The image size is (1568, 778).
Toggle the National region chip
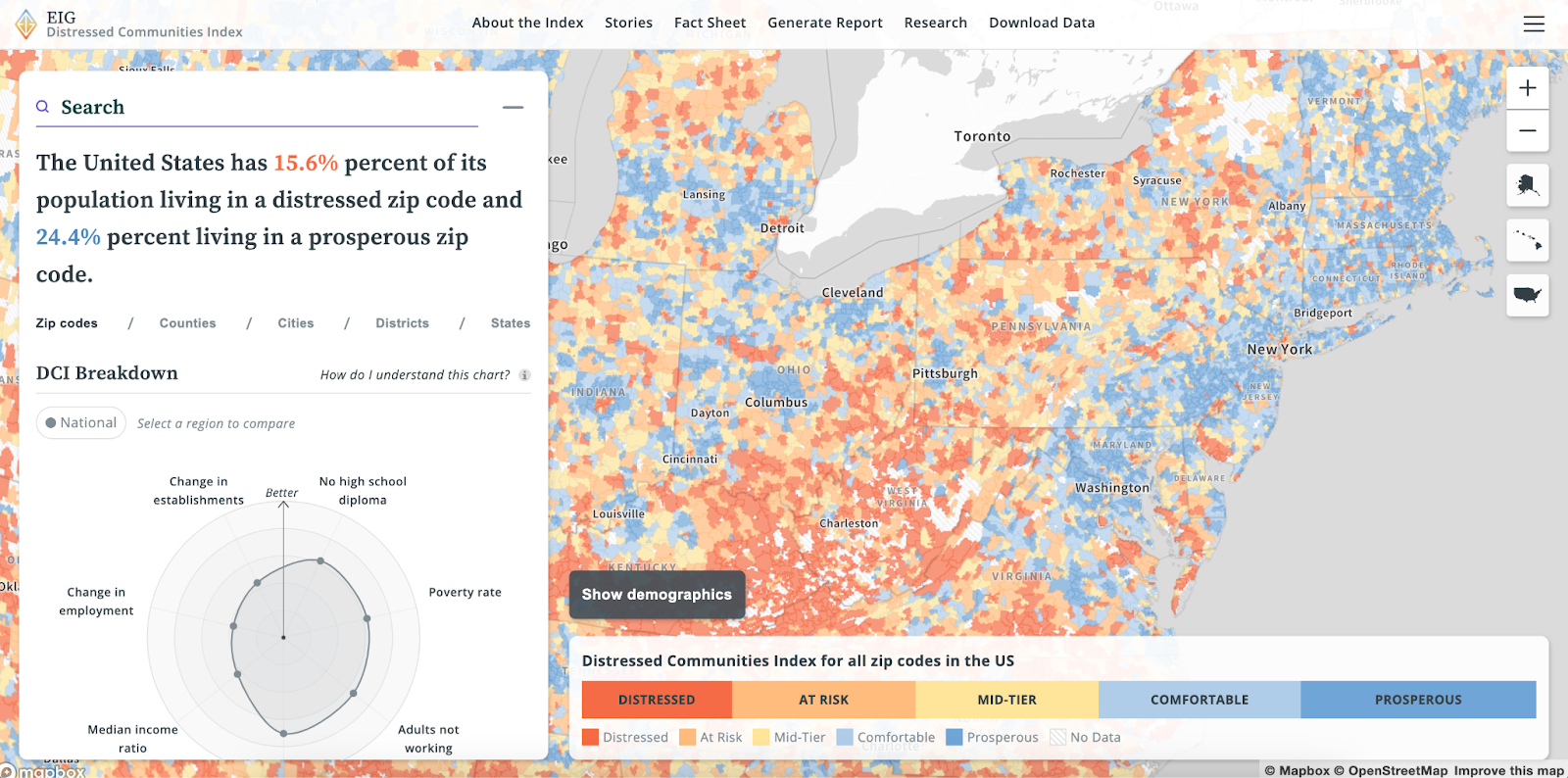pos(81,423)
